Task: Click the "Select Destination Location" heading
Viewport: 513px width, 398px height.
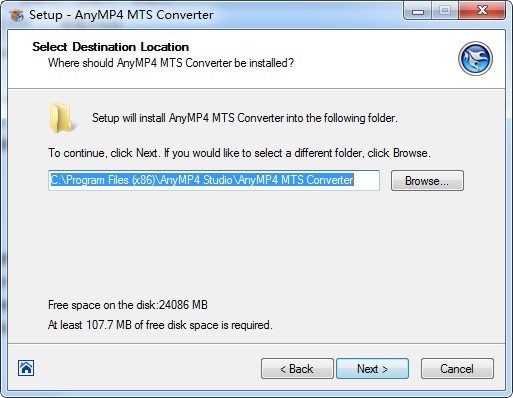Action: 111,47
